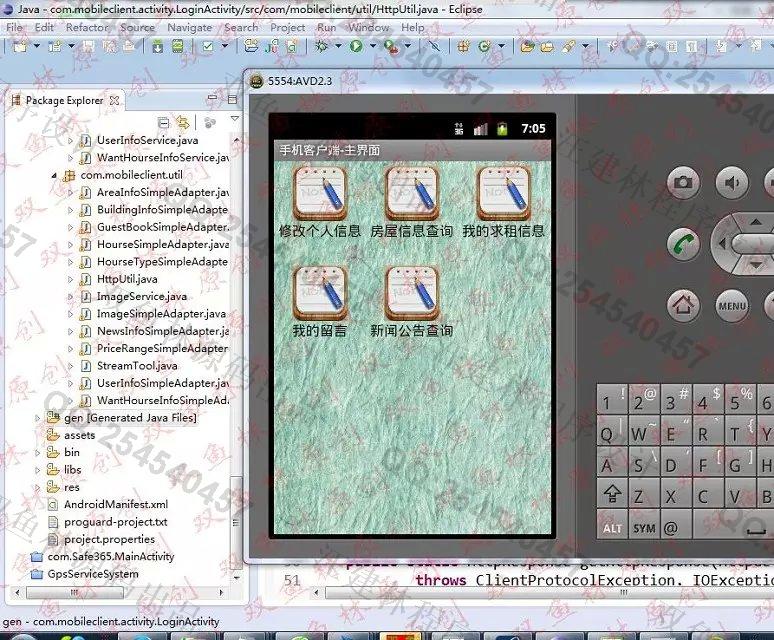
Task: Open the Window menu
Action: [369, 27]
